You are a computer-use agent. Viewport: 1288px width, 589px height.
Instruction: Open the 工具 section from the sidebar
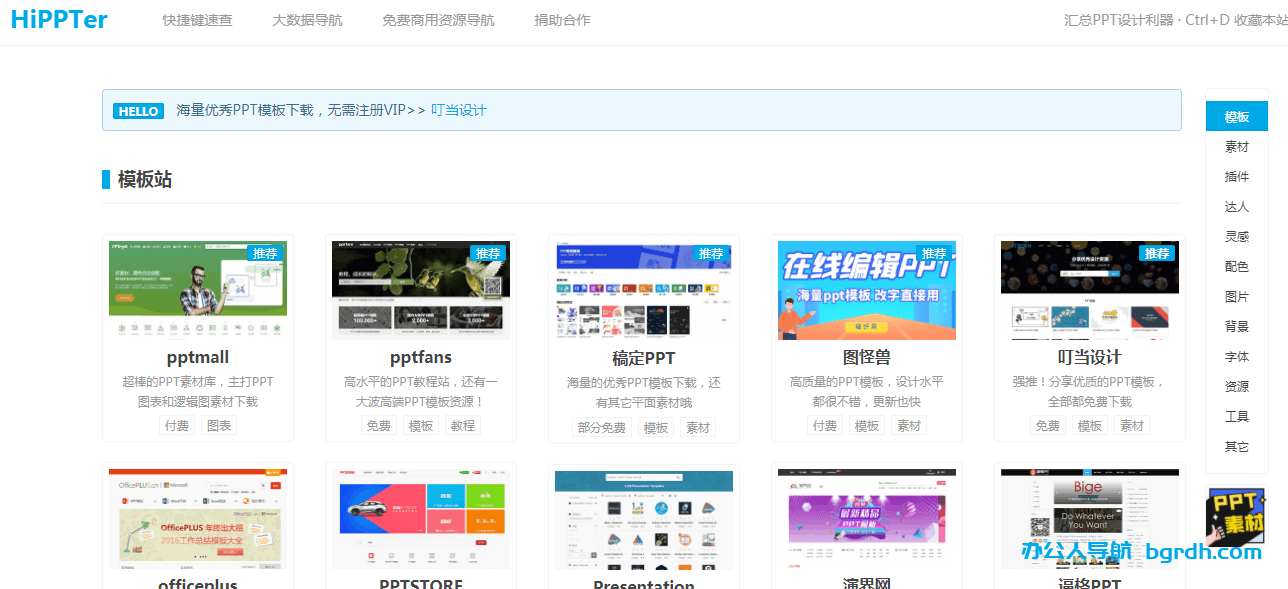click(1236, 416)
